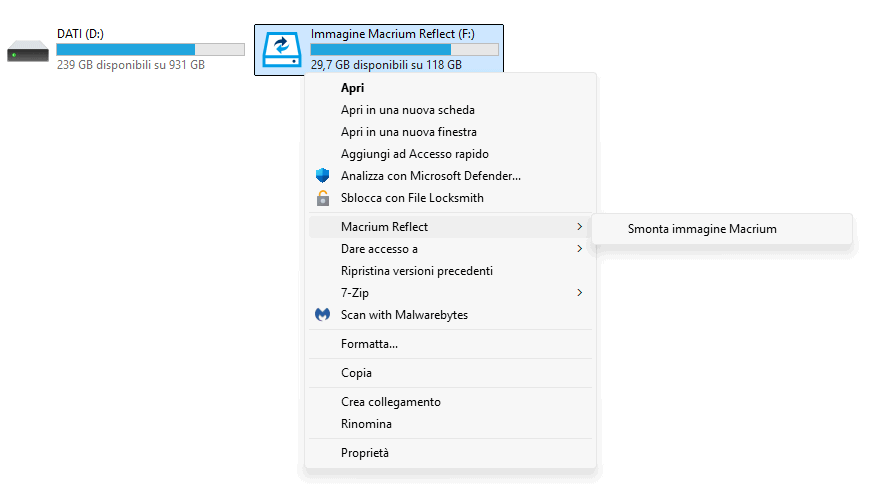The width and height of the screenshot is (879, 501).
Task: Select Aggiungi ad Accesso rapido
Action: coord(450,154)
